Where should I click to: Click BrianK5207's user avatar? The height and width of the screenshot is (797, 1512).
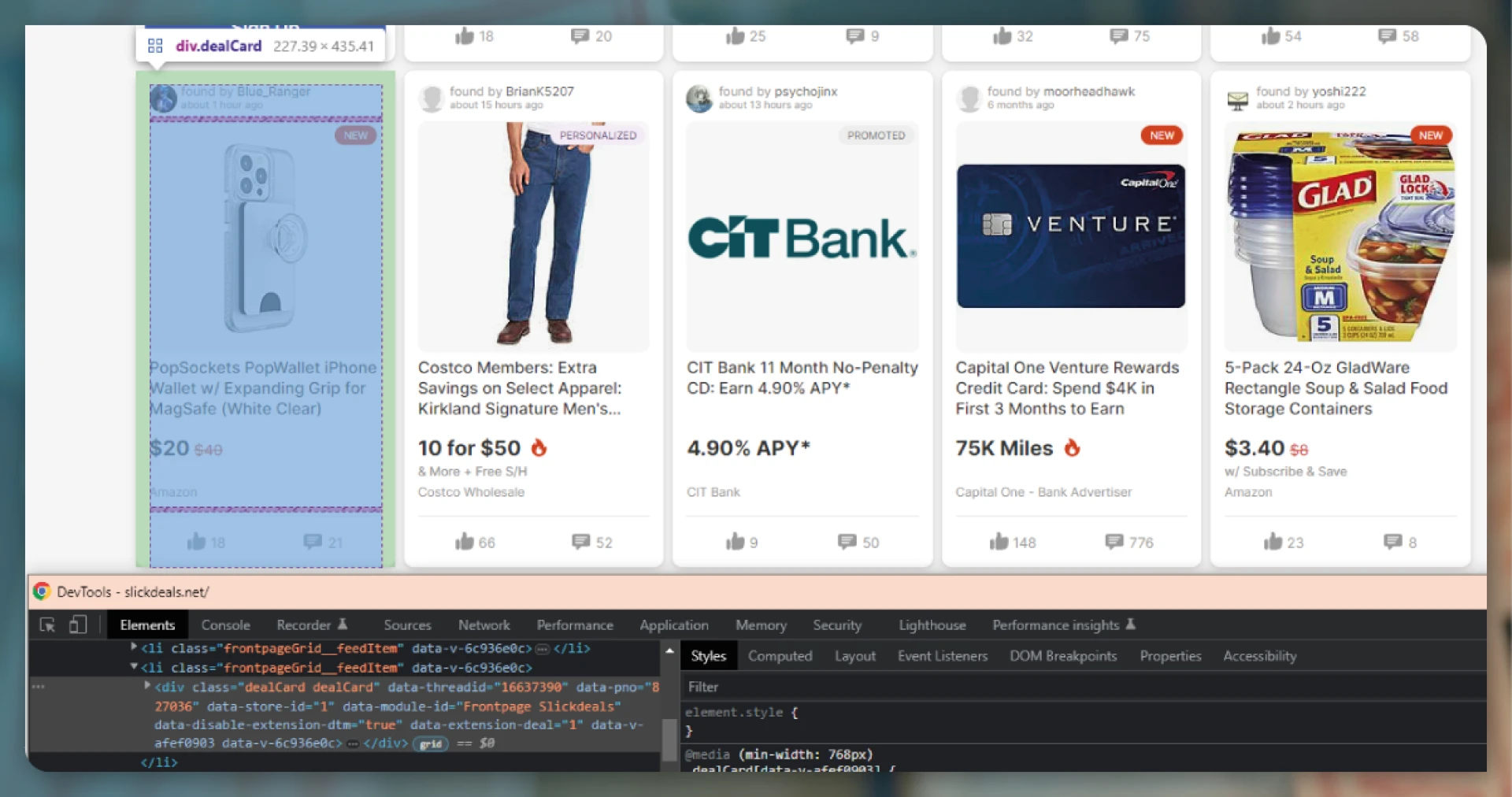pyautogui.click(x=431, y=98)
